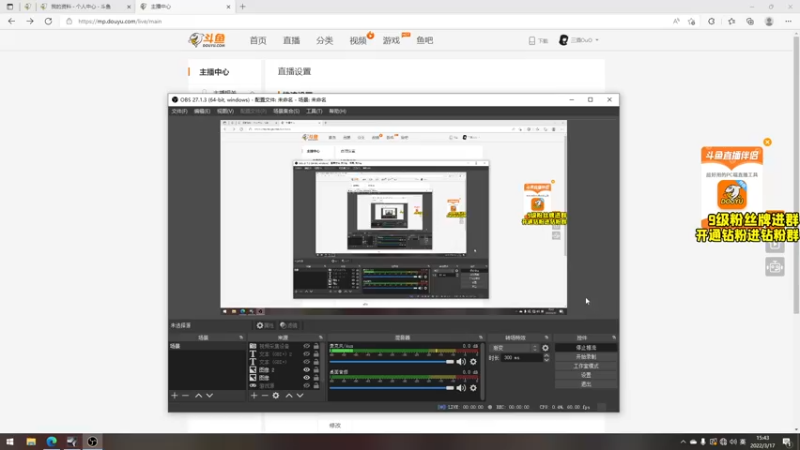Viewport: 800px width, 450px height.
Task: Move source up in Sources dock
Action: pyautogui.click(x=289, y=395)
